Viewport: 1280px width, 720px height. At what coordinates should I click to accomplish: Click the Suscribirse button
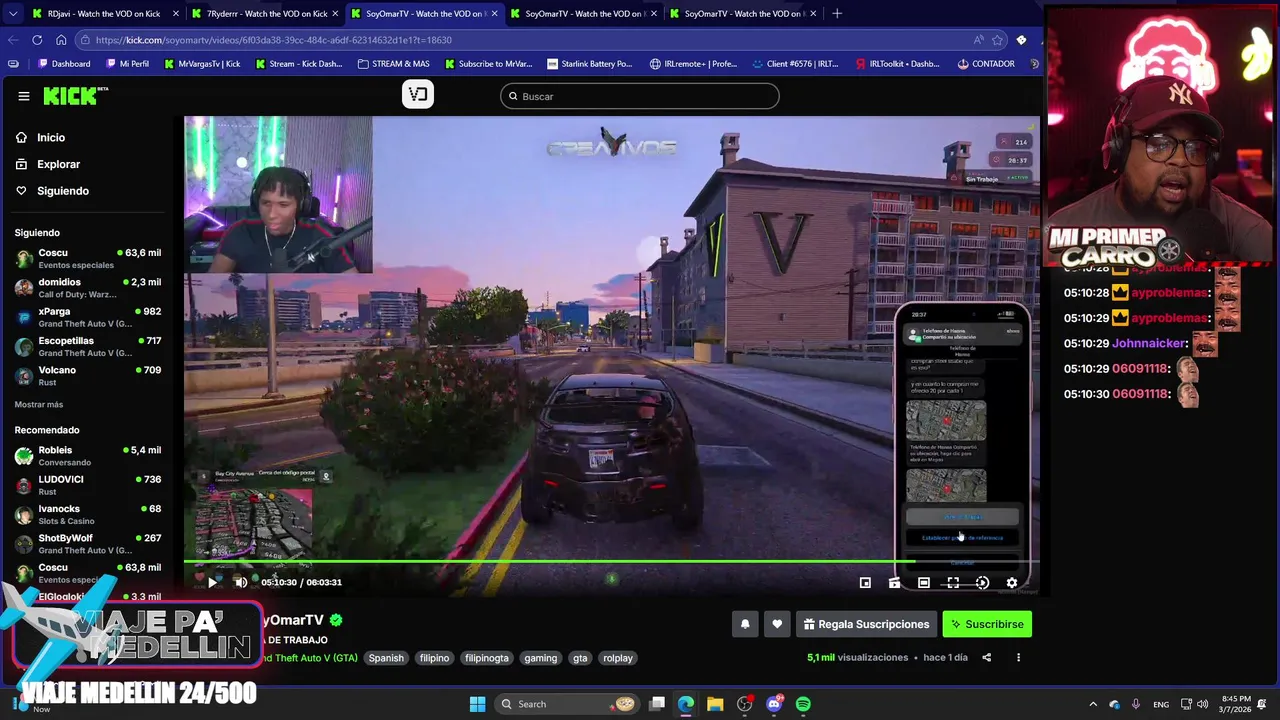[987, 624]
